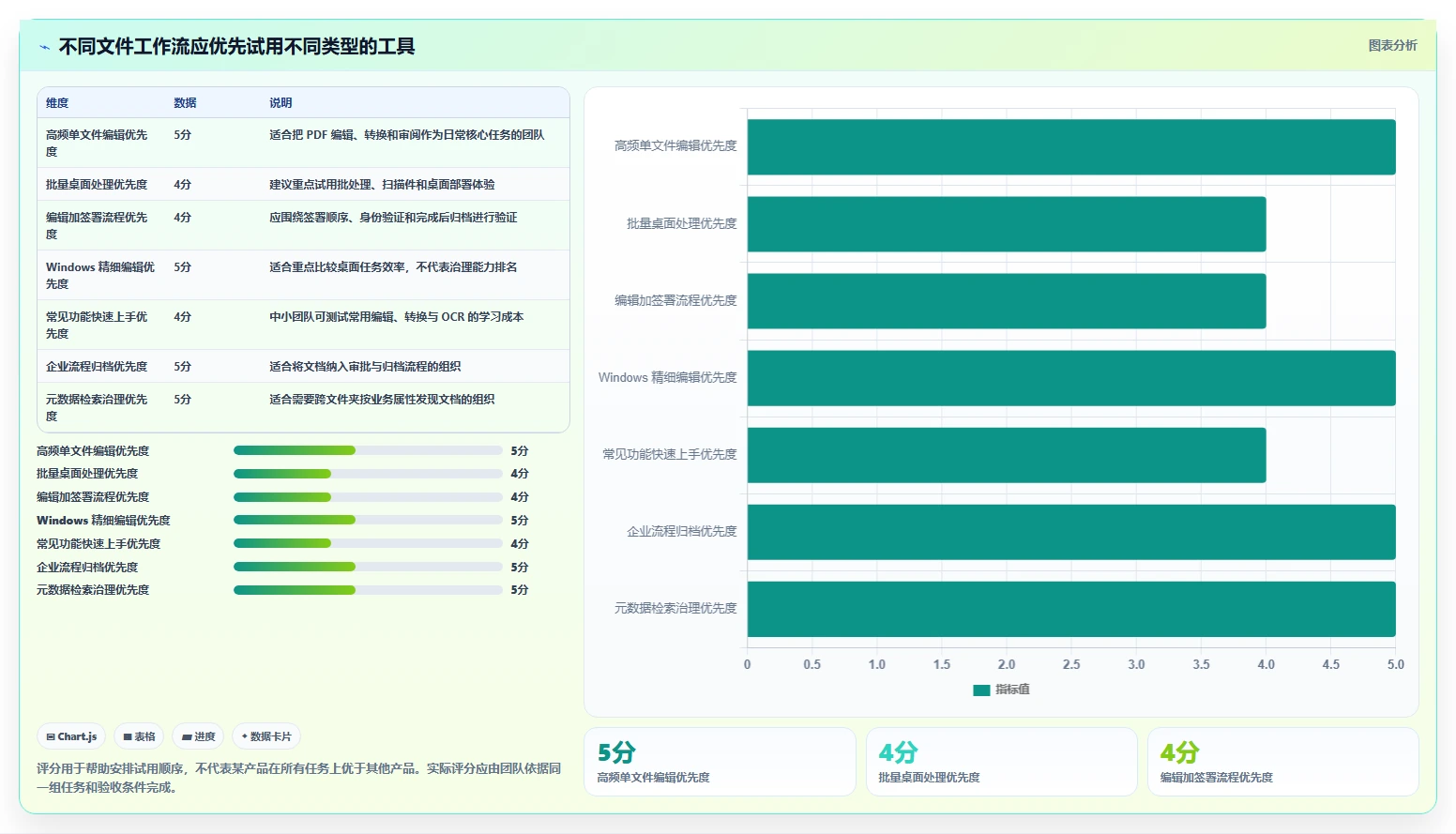Open the 5分 高频单文件编辑优先度 data card
Image resolution: width=1456 pixels, height=834 pixels.
pos(720,762)
